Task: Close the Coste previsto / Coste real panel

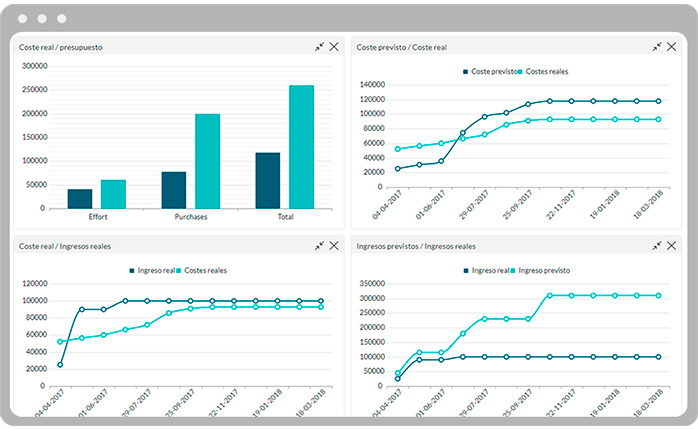Action: (672, 47)
